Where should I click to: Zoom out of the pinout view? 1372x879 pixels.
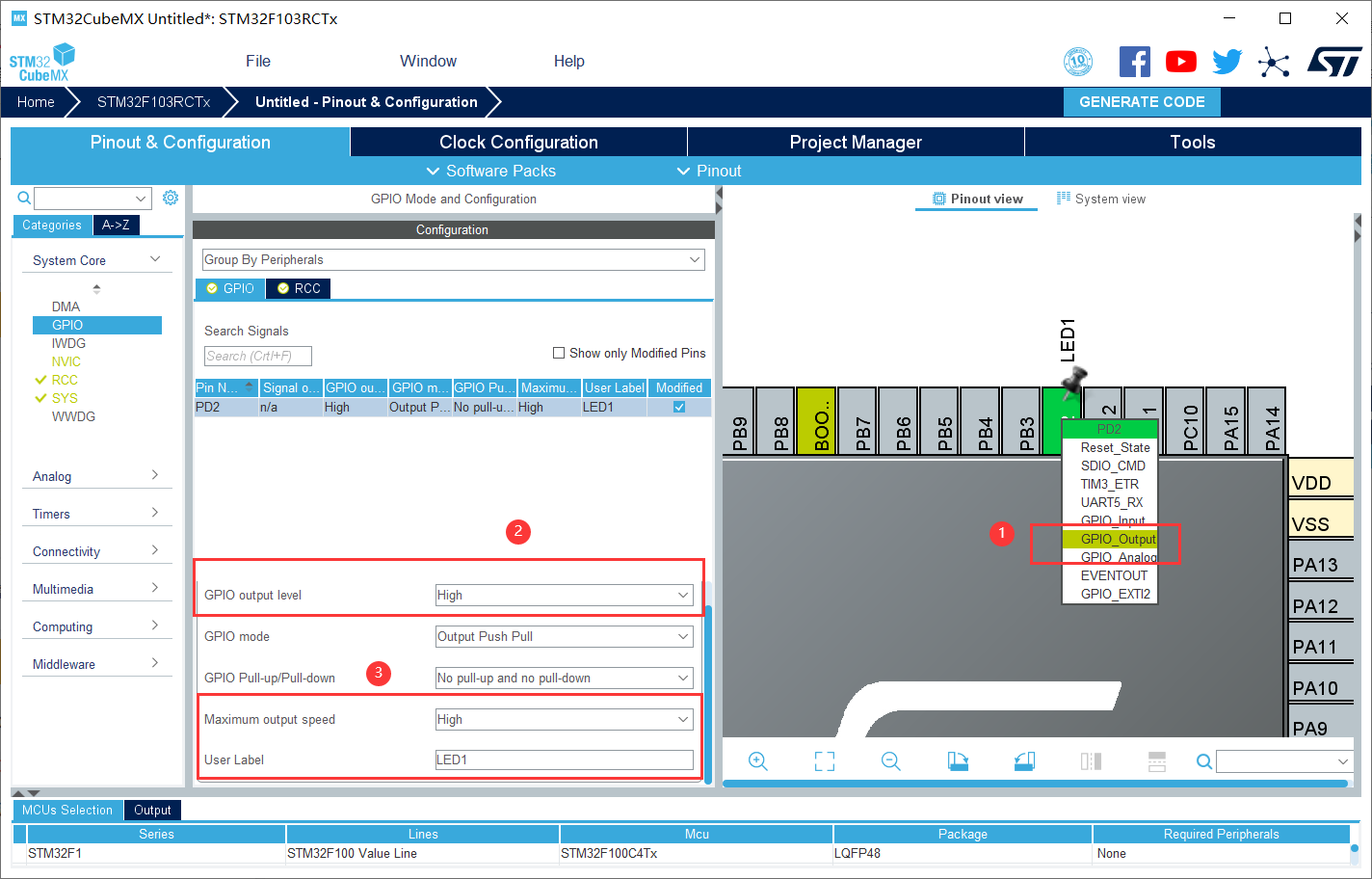click(x=891, y=761)
